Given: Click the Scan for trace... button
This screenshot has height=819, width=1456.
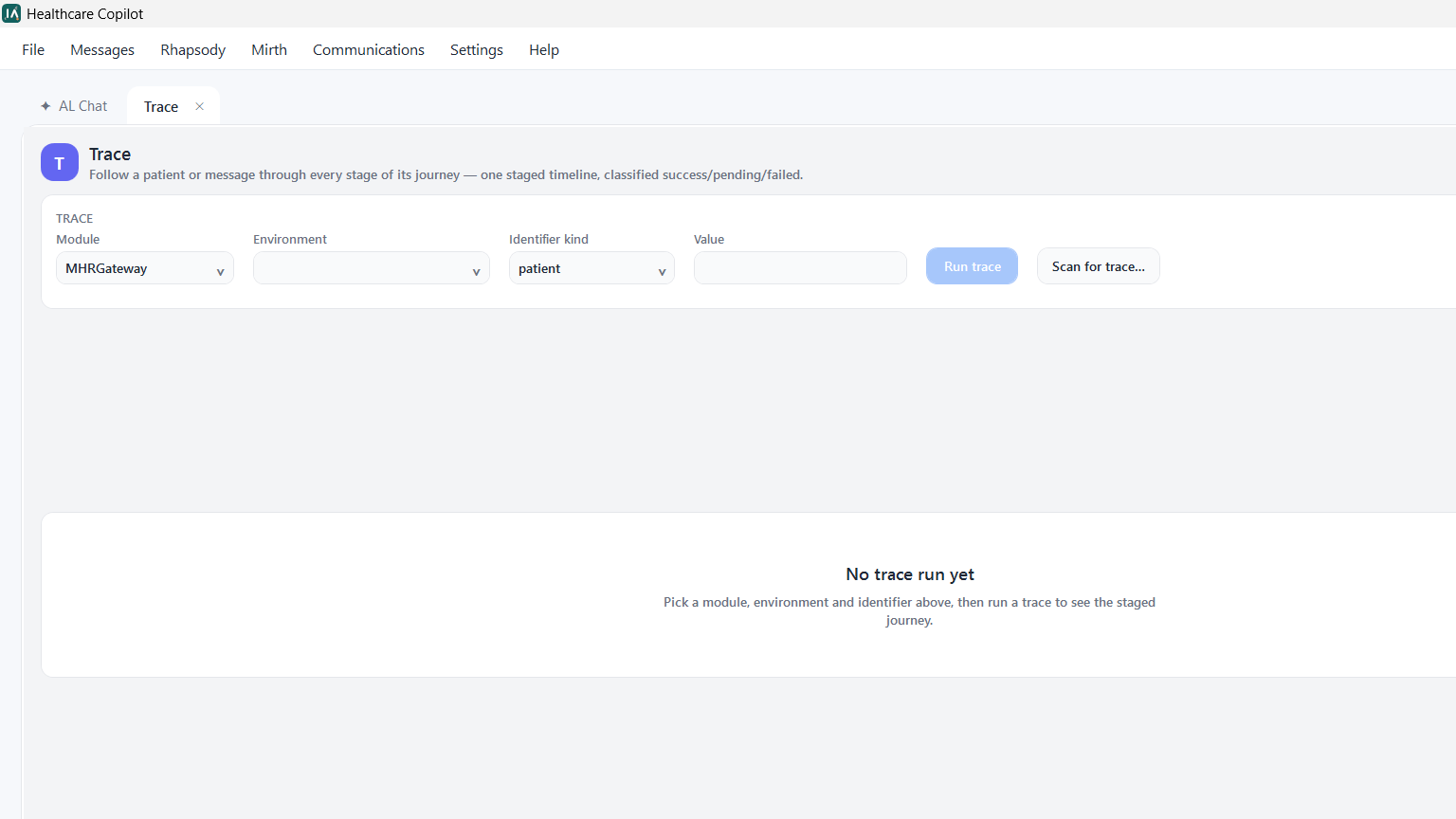Looking at the screenshot, I should [1099, 266].
